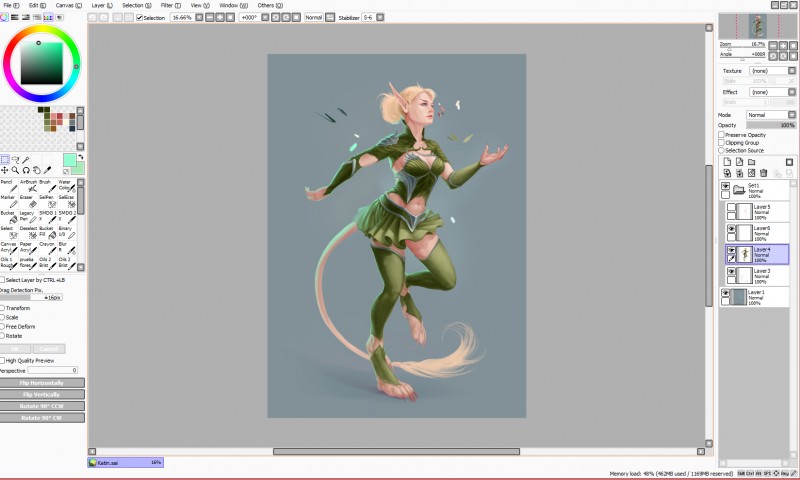This screenshot has width=800, height=480.
Task: Open the zoom percentage dropdown in toolbar
Action: [x=199, y=17]
